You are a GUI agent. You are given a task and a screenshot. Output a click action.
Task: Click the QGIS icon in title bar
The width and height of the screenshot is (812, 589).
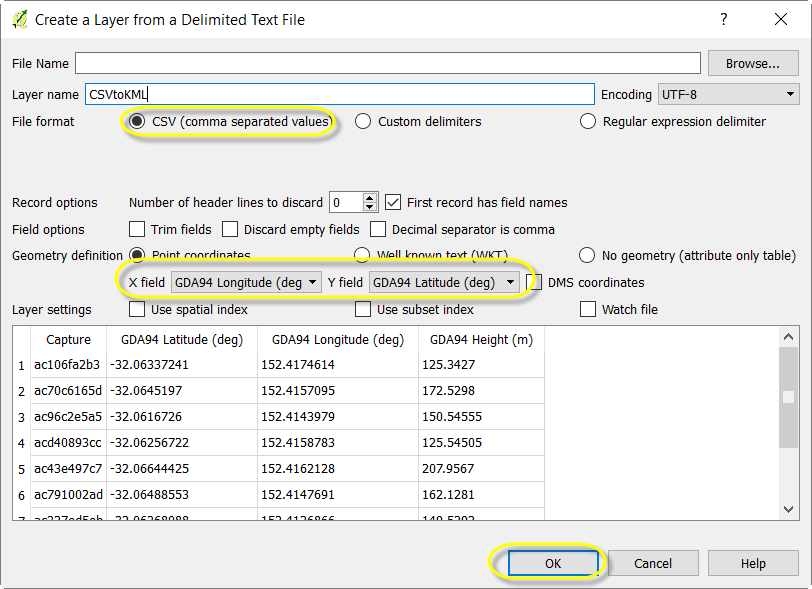click(18, 19)
